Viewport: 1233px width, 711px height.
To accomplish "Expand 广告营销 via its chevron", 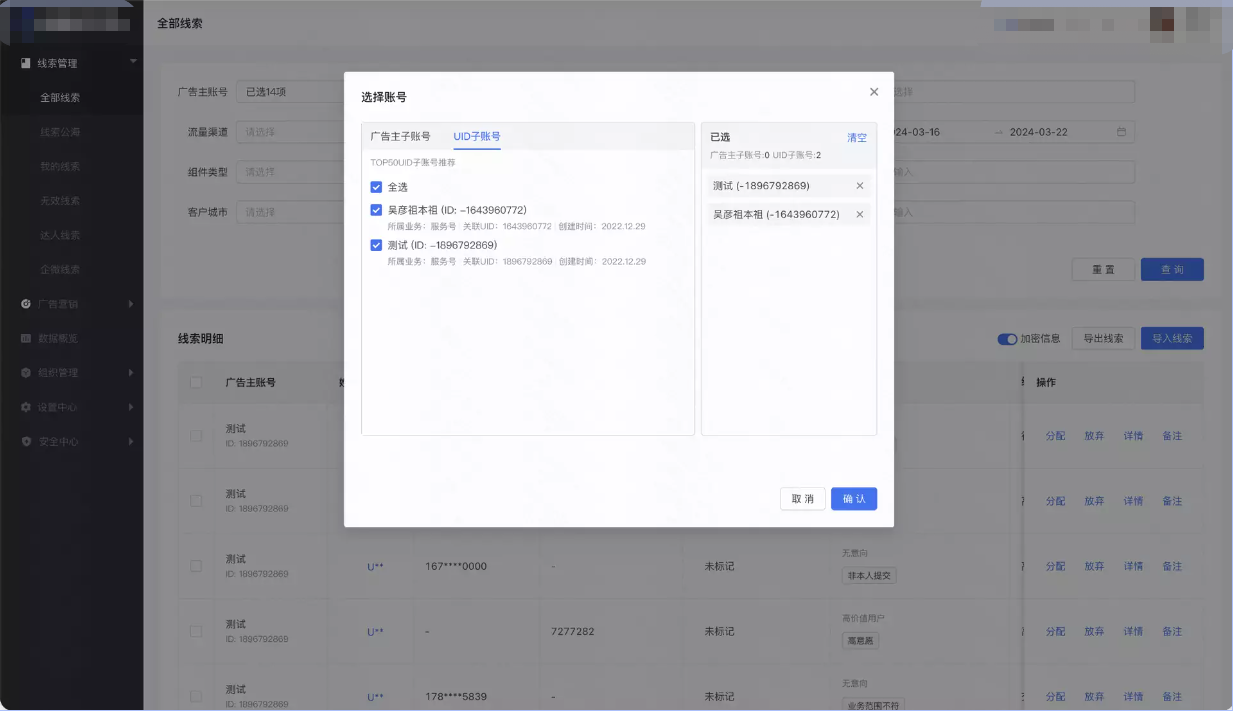I will pyautogui.click(x=132, y=304).
